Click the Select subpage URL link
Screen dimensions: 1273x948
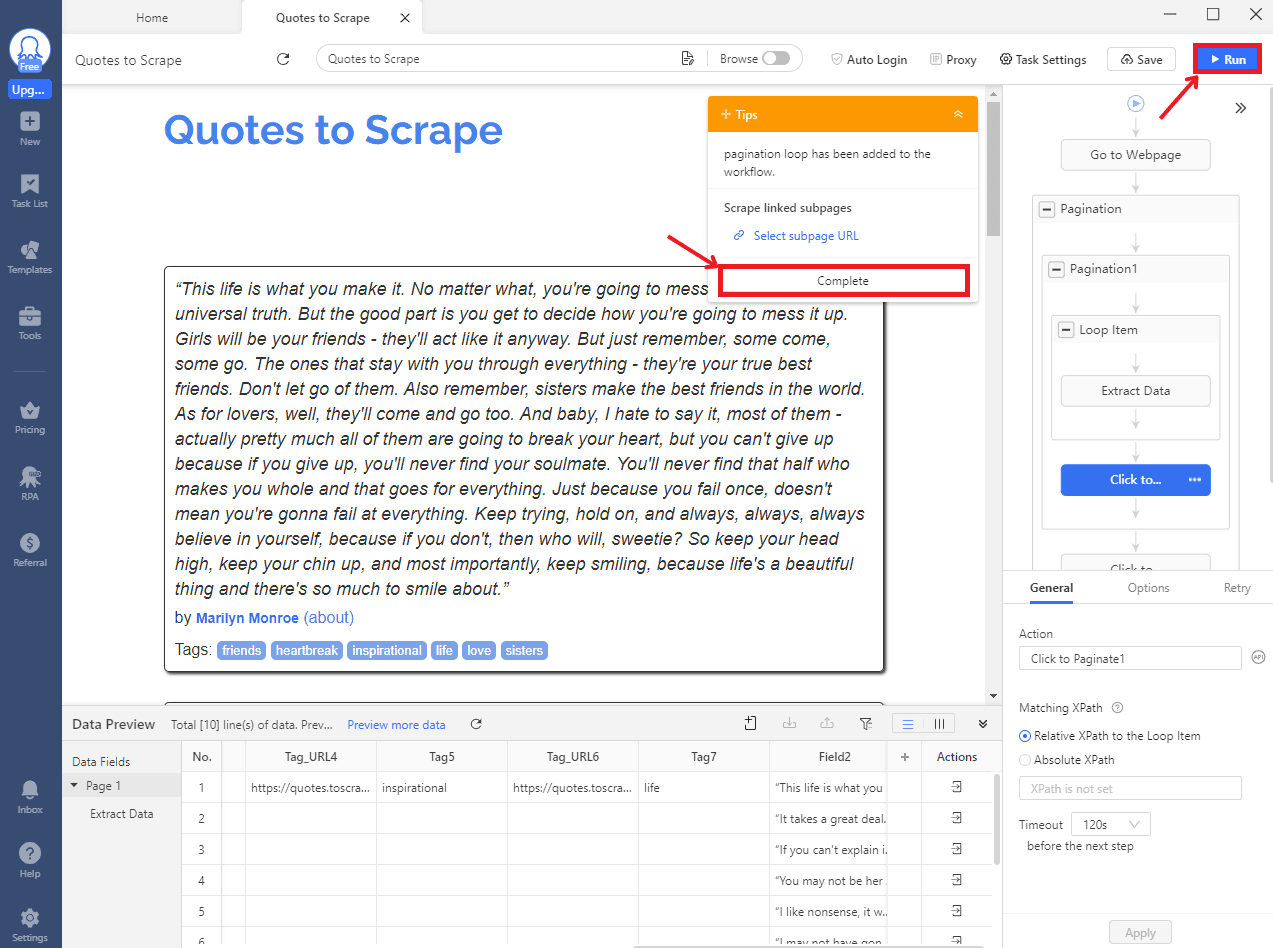pos(805,236)
